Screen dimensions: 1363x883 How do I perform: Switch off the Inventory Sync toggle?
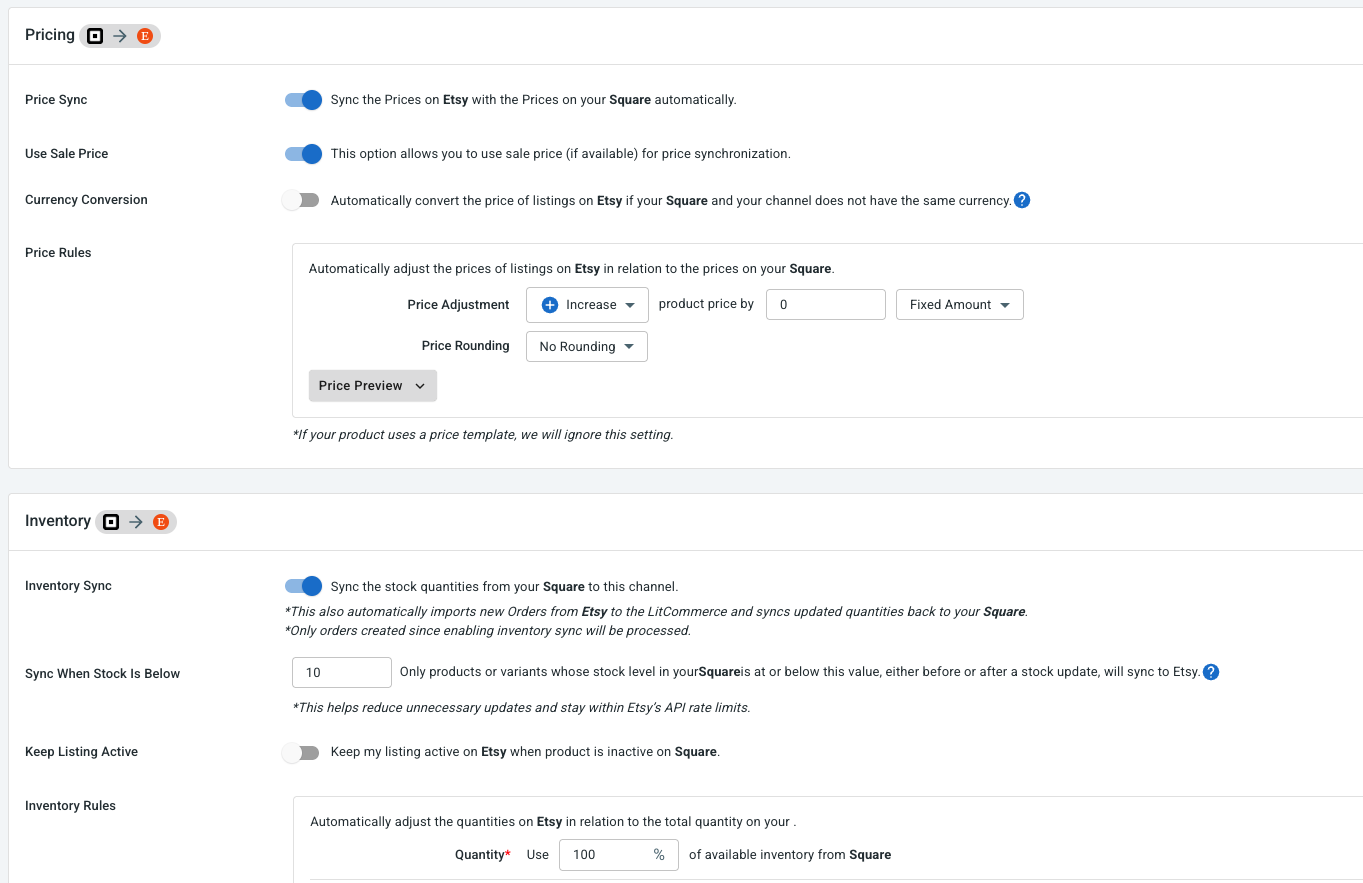[303, 586]
